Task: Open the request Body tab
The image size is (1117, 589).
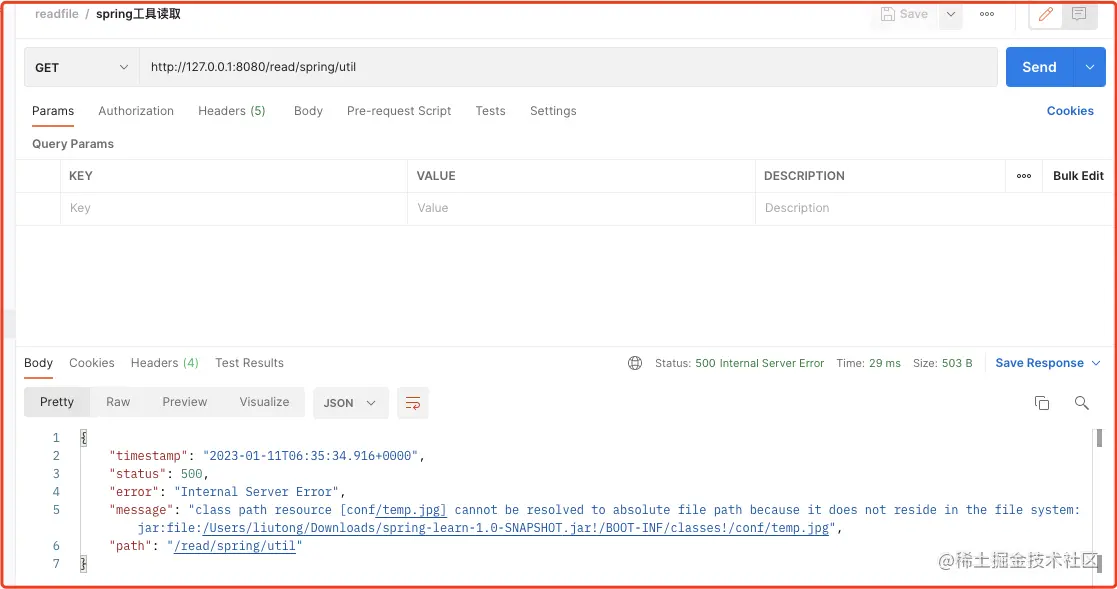Action: point(308,111)
